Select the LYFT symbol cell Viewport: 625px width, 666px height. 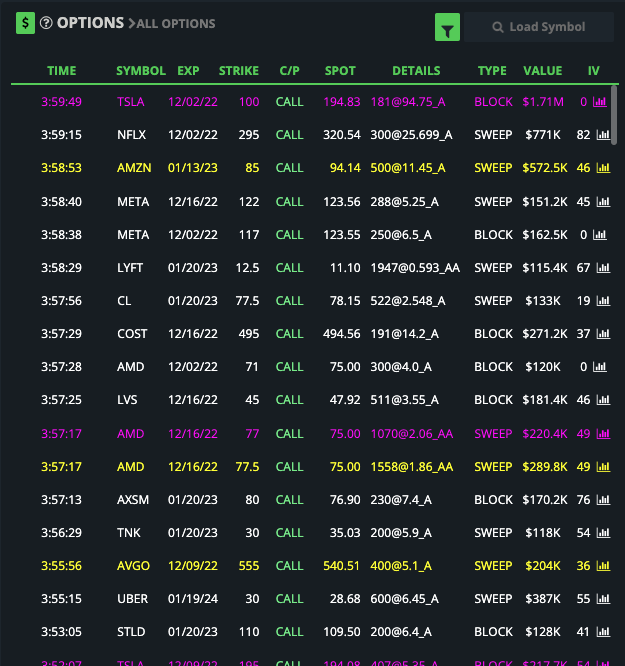(130, 268)
